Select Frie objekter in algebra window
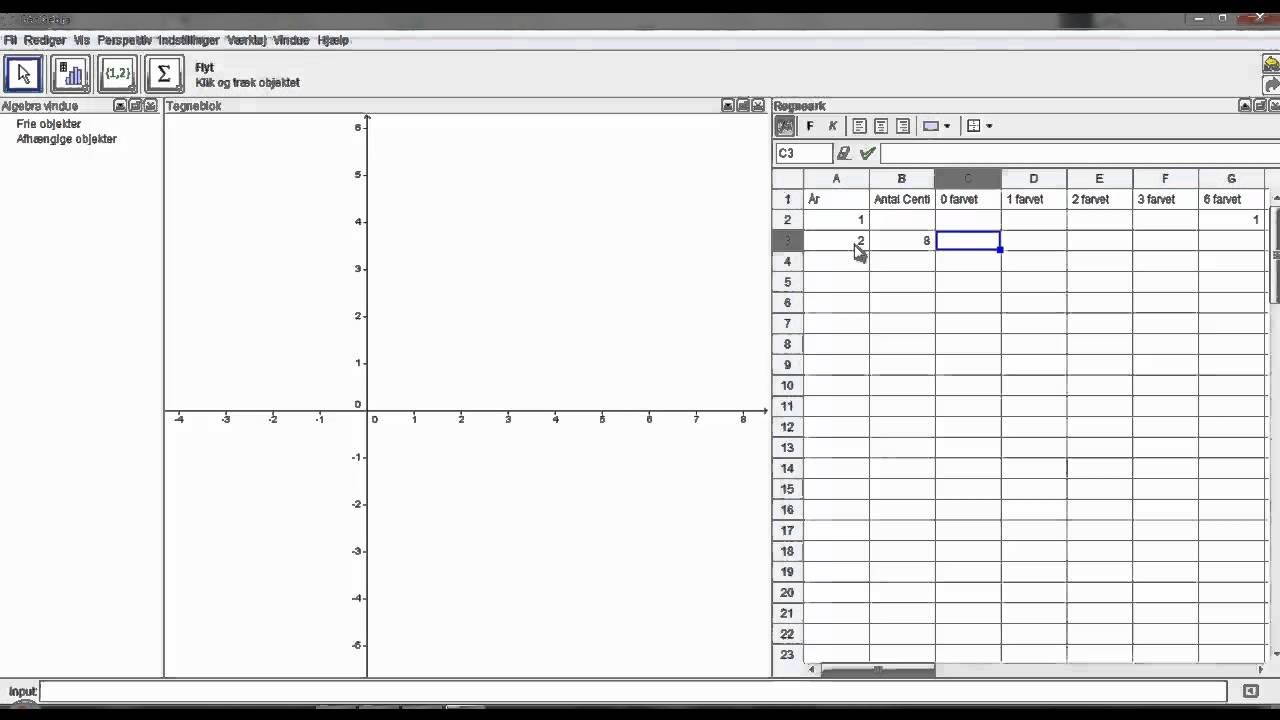The height and width of the screenshot is (720, 1280). pyautogui.click(x=48, y=124)
